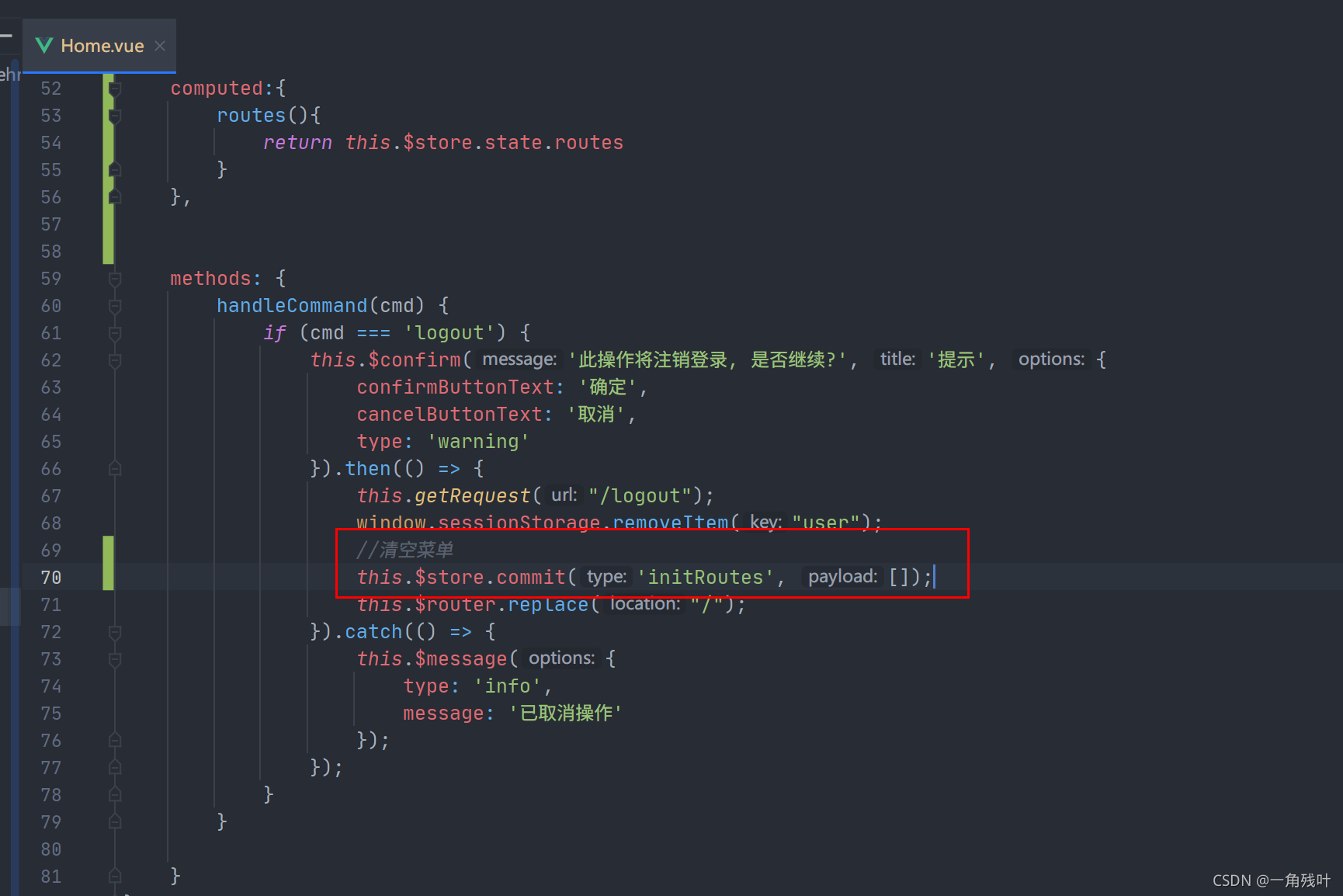Close the Home.vue tab
The width and height of the screenshot is (1343, 896).
[x=160, y=46]
